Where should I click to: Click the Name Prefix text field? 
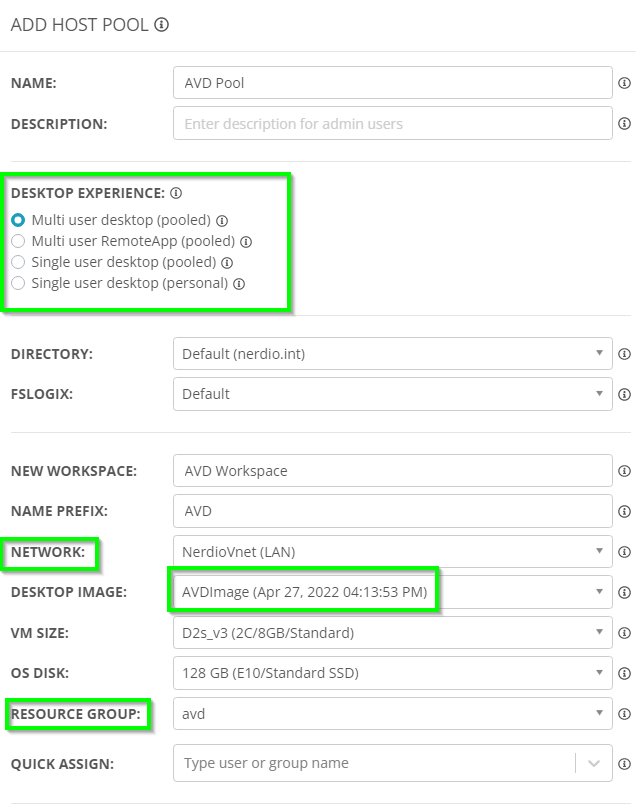pyautogui.click(x=393, y=511)
